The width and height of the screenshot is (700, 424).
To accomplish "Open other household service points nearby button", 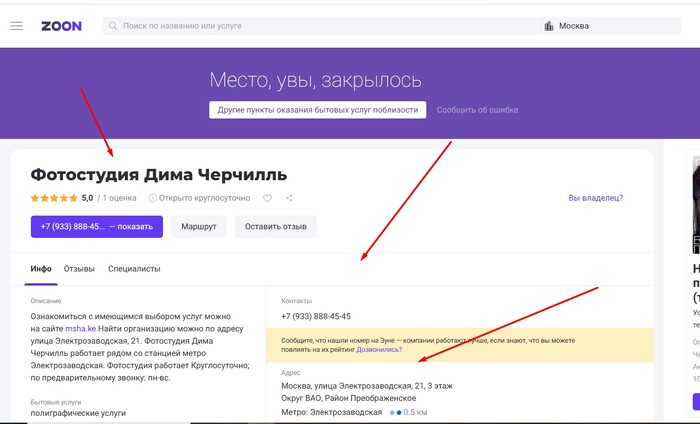I will [x=317, y=110].
